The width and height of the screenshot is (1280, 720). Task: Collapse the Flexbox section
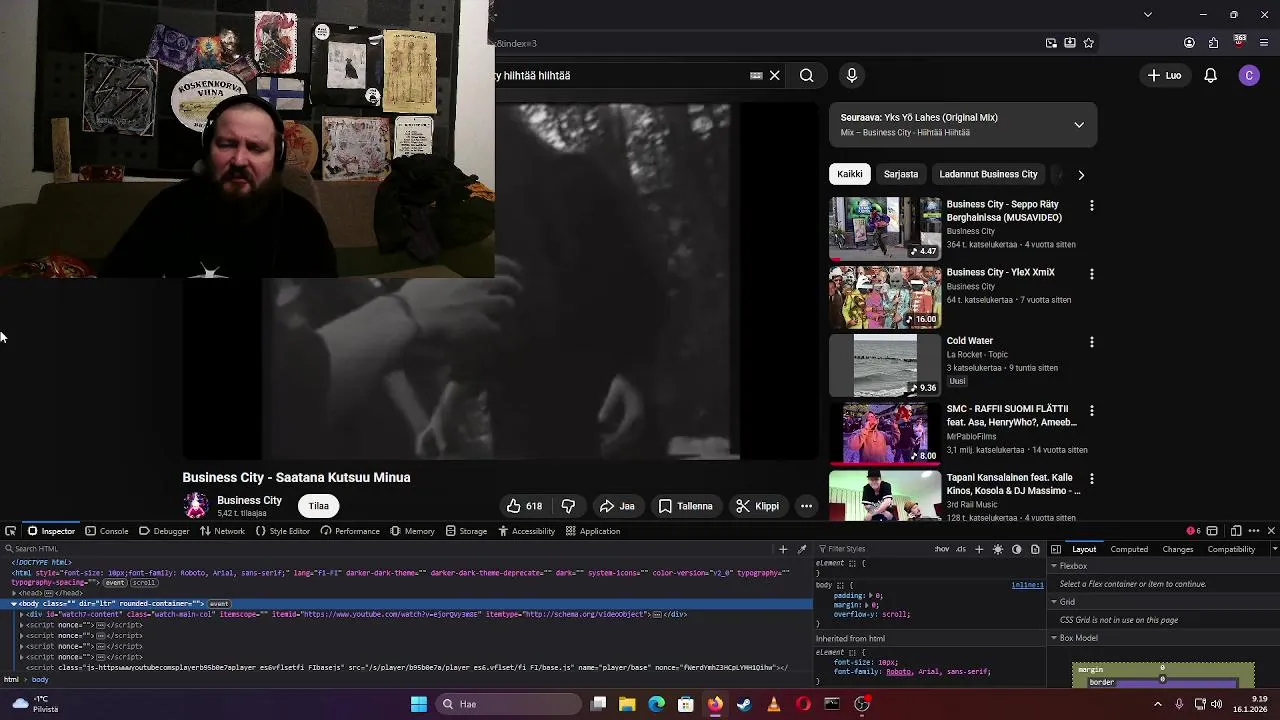(x=1054, y=566)
